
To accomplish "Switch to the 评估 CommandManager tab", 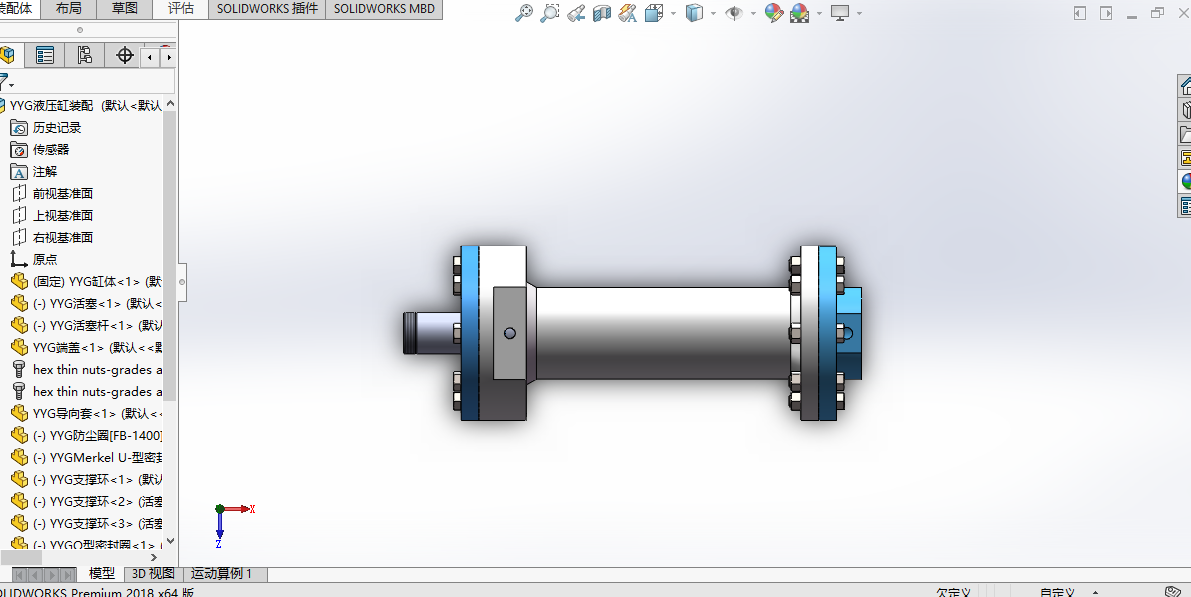I will [x=181, y=8].
